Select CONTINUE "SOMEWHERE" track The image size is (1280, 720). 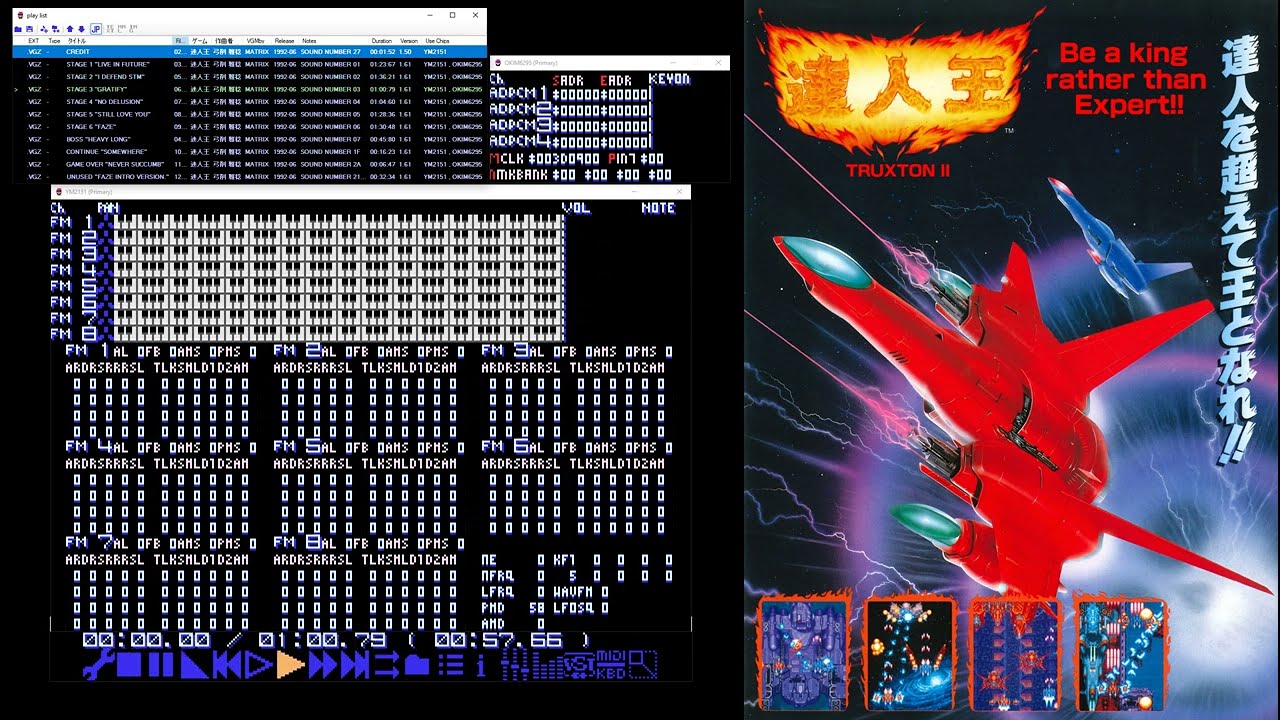(x=249, y=151)
